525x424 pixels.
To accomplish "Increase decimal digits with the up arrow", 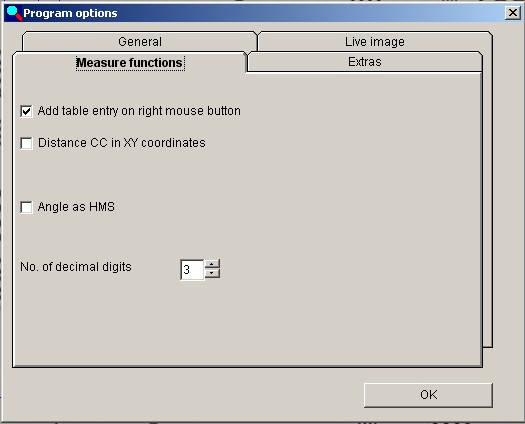I will click(x=212, y=265).
